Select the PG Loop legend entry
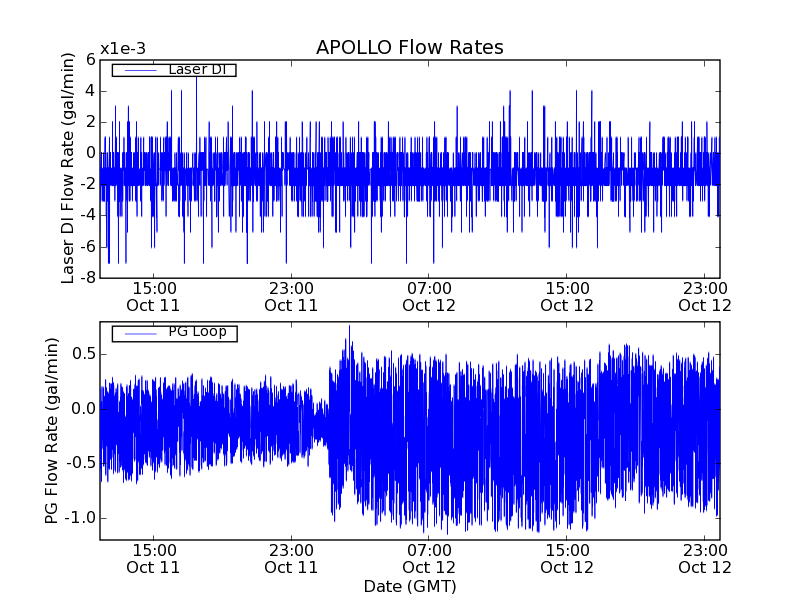The image size is (800, 600). pyautogui.click(x=195, y=332)
